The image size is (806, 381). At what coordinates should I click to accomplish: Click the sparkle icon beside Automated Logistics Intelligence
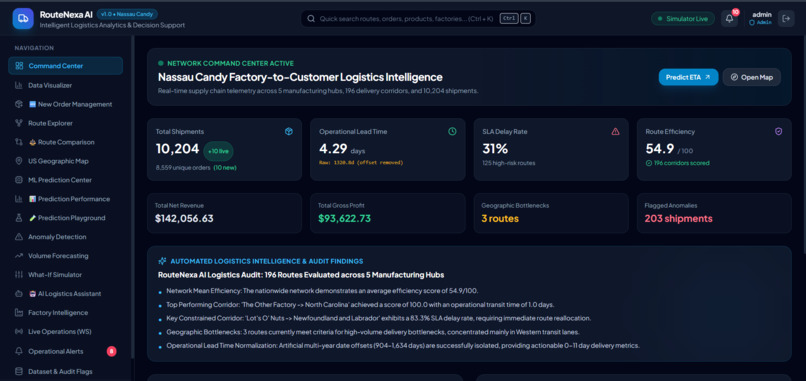click(162, 261)
